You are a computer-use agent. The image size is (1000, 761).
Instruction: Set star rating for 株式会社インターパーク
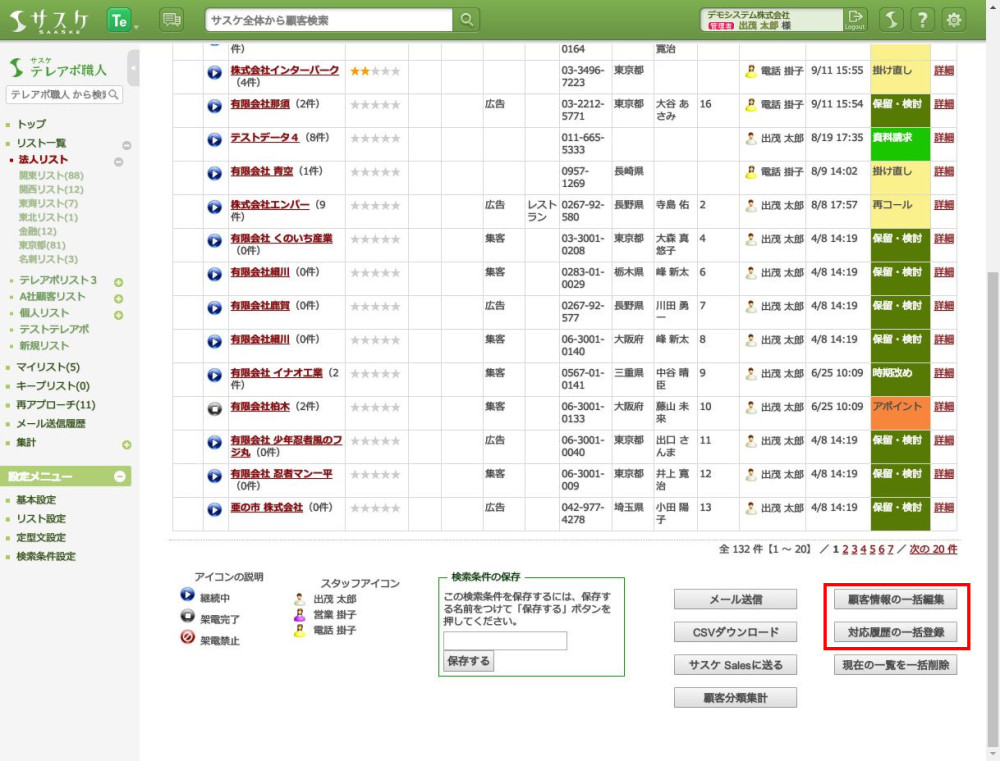[x=375, y=72]
